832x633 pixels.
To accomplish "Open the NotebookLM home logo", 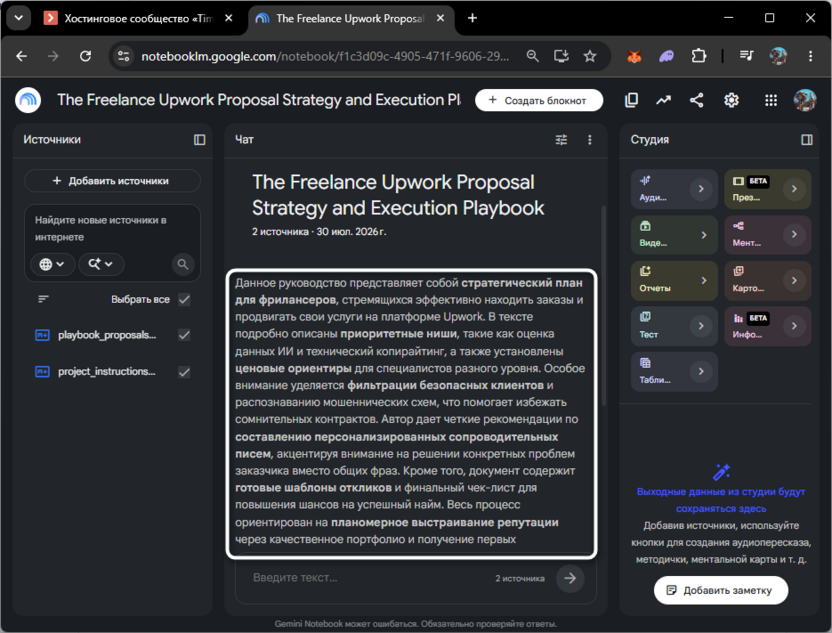I will [x=28, y=100].
